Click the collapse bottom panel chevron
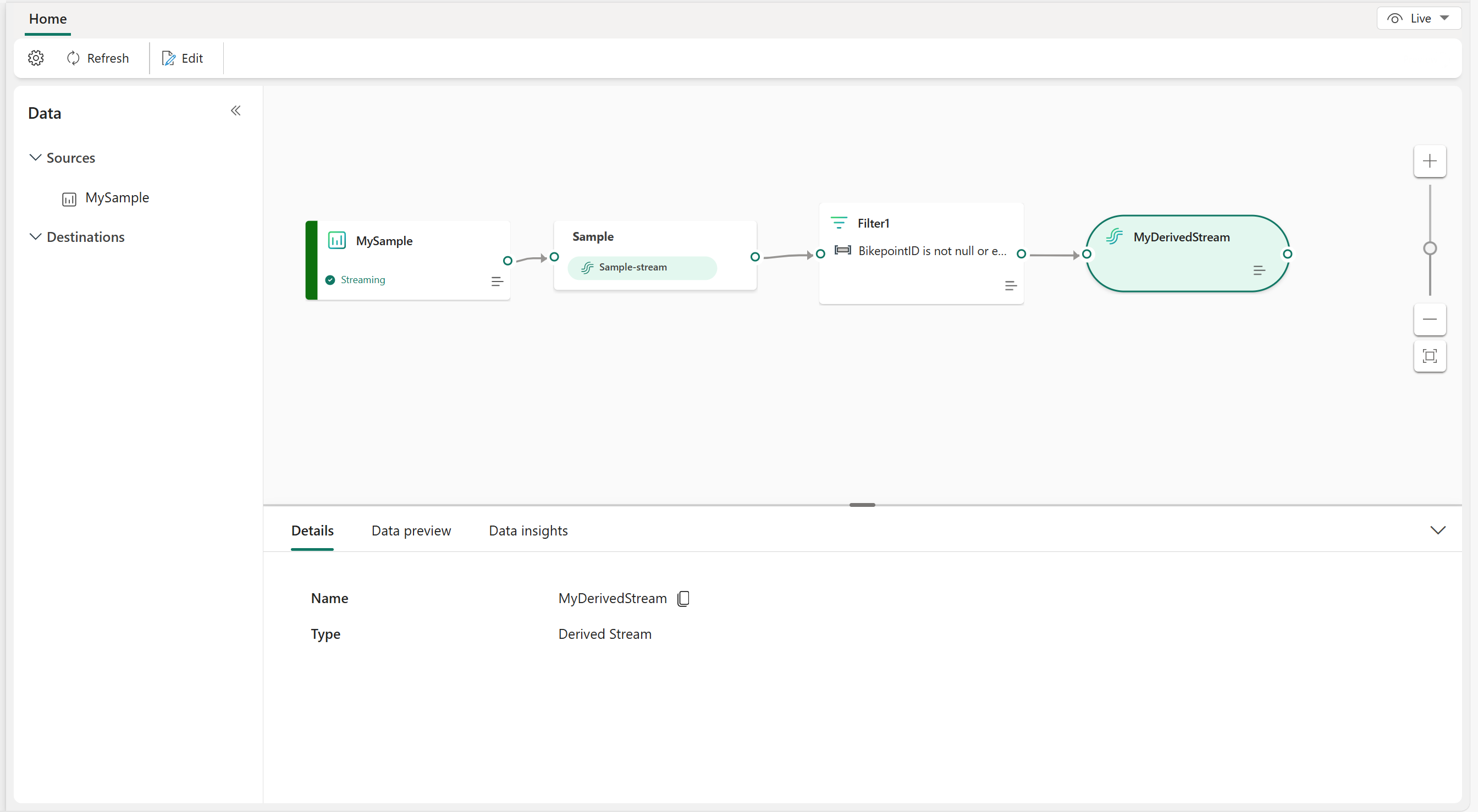 pos(1438,530)
